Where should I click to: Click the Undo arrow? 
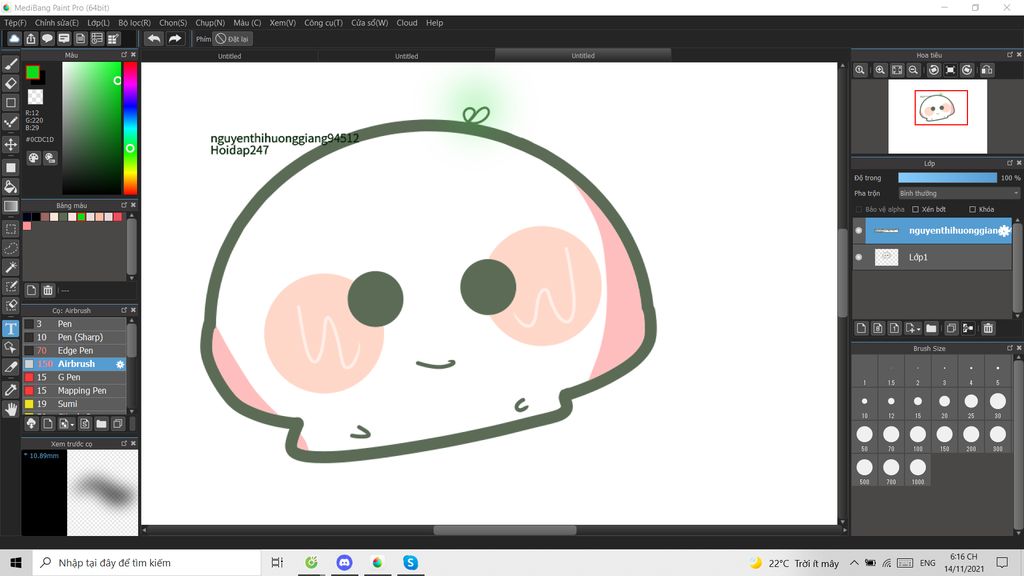pyautogui.click(x=154, y=39)
